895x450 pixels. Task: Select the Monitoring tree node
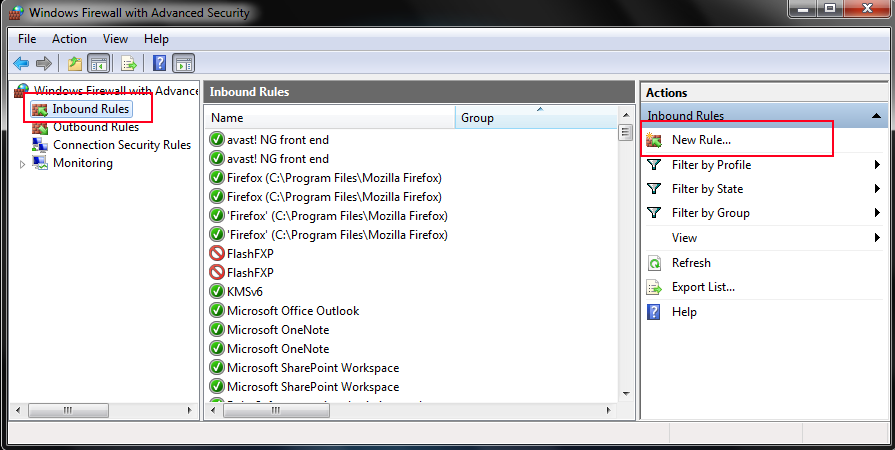pos(83,163)
